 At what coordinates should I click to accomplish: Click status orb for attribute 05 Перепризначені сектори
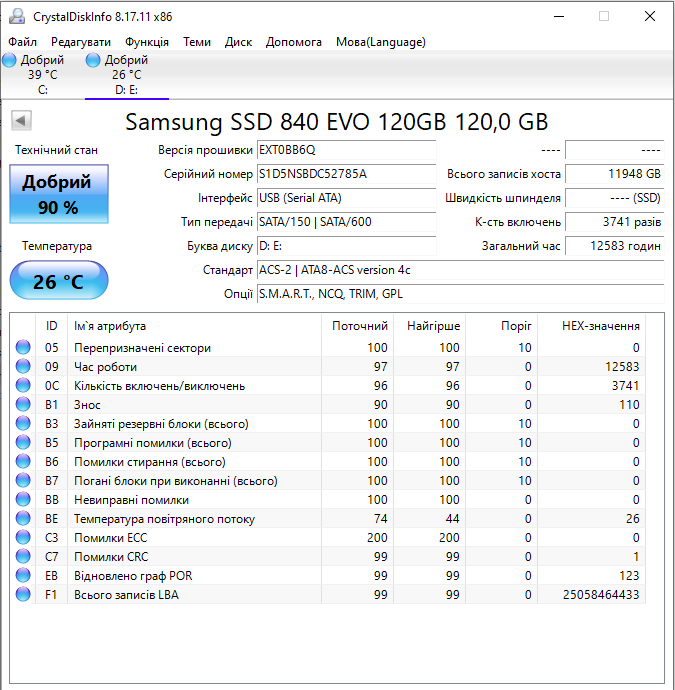tap(23, 347)
